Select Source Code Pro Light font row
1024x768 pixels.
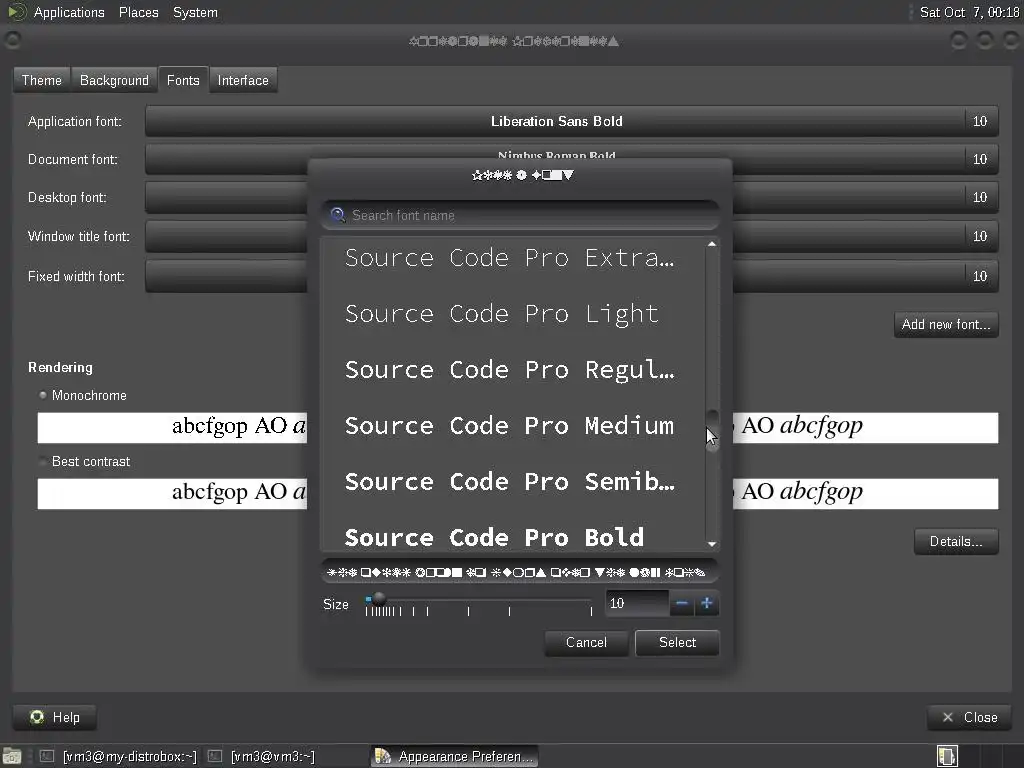513,314
